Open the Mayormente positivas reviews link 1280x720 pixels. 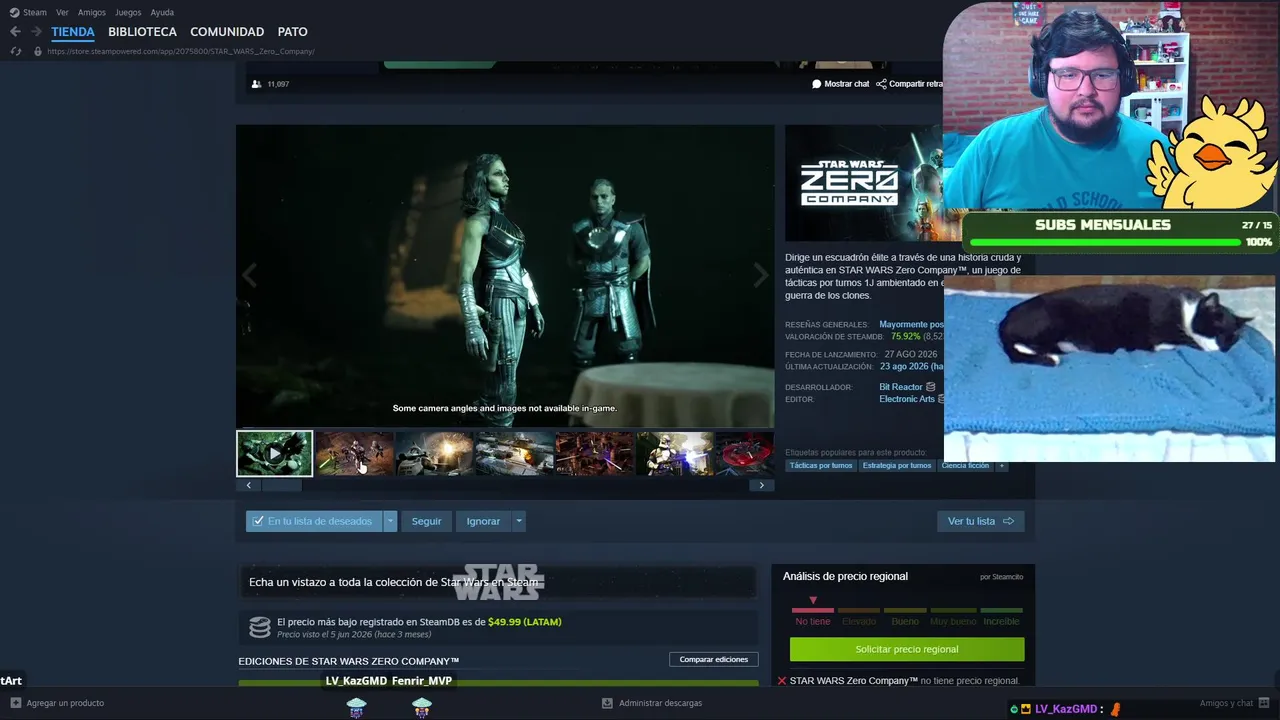coord(911,325)
